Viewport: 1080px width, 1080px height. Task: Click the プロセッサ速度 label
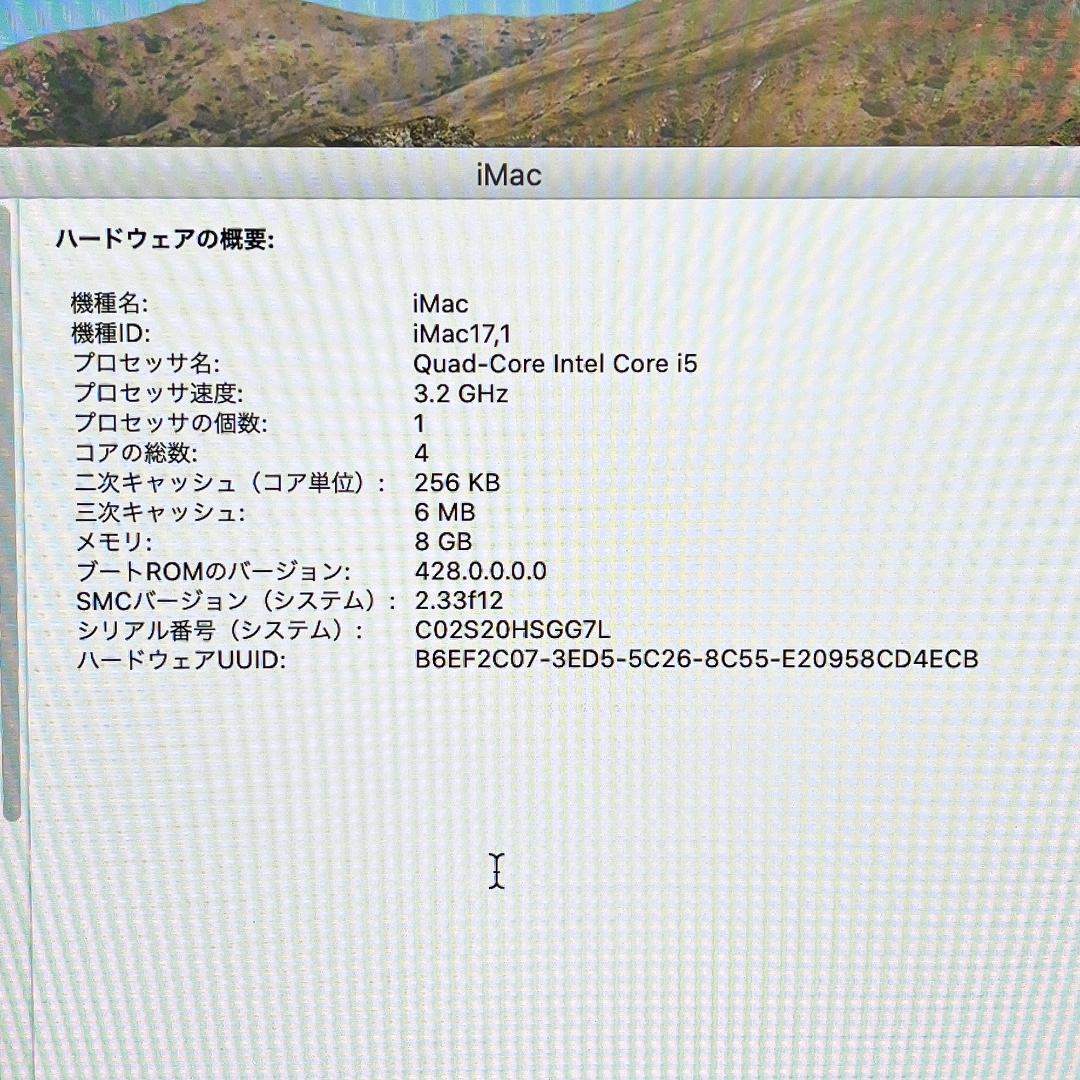pos(158,393)
